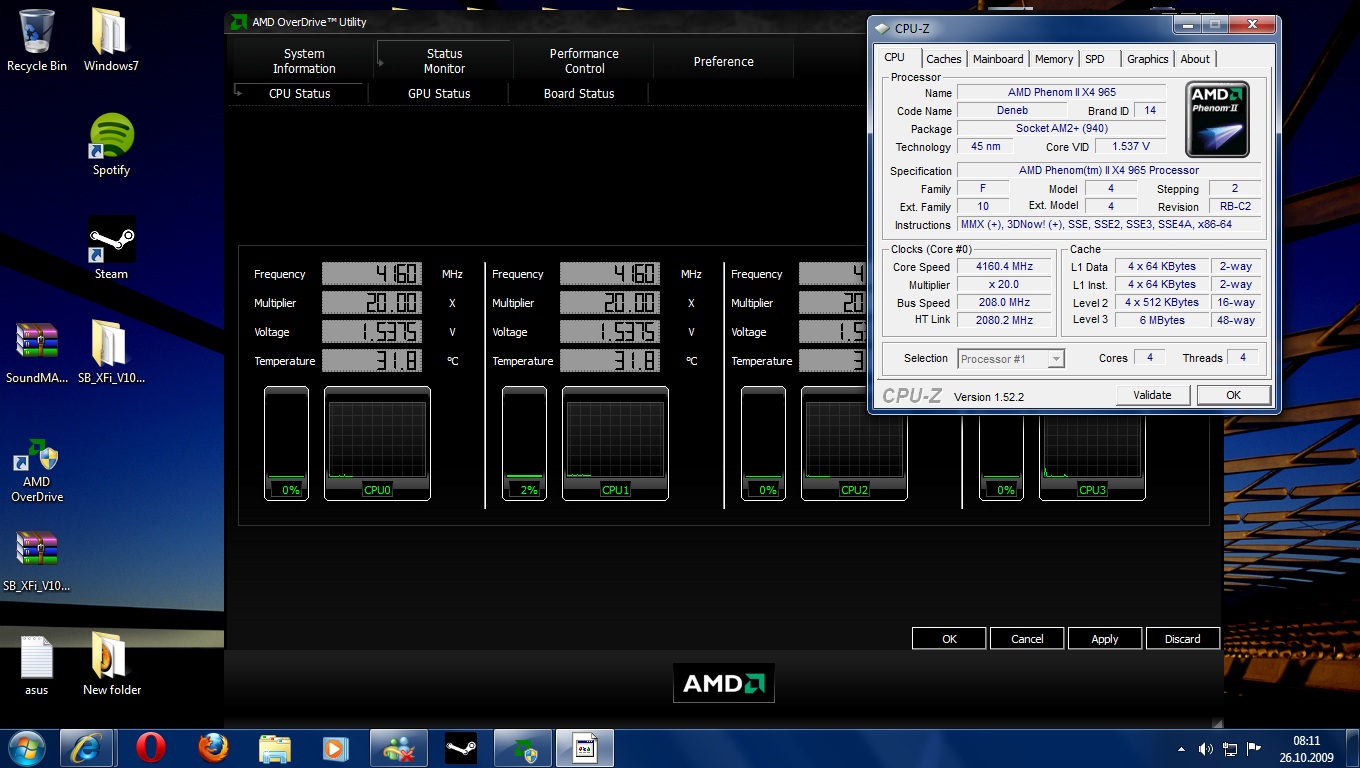Click the Code Name field showing Deneb
1360x768 pixels.
click(x=1012, y=110)
